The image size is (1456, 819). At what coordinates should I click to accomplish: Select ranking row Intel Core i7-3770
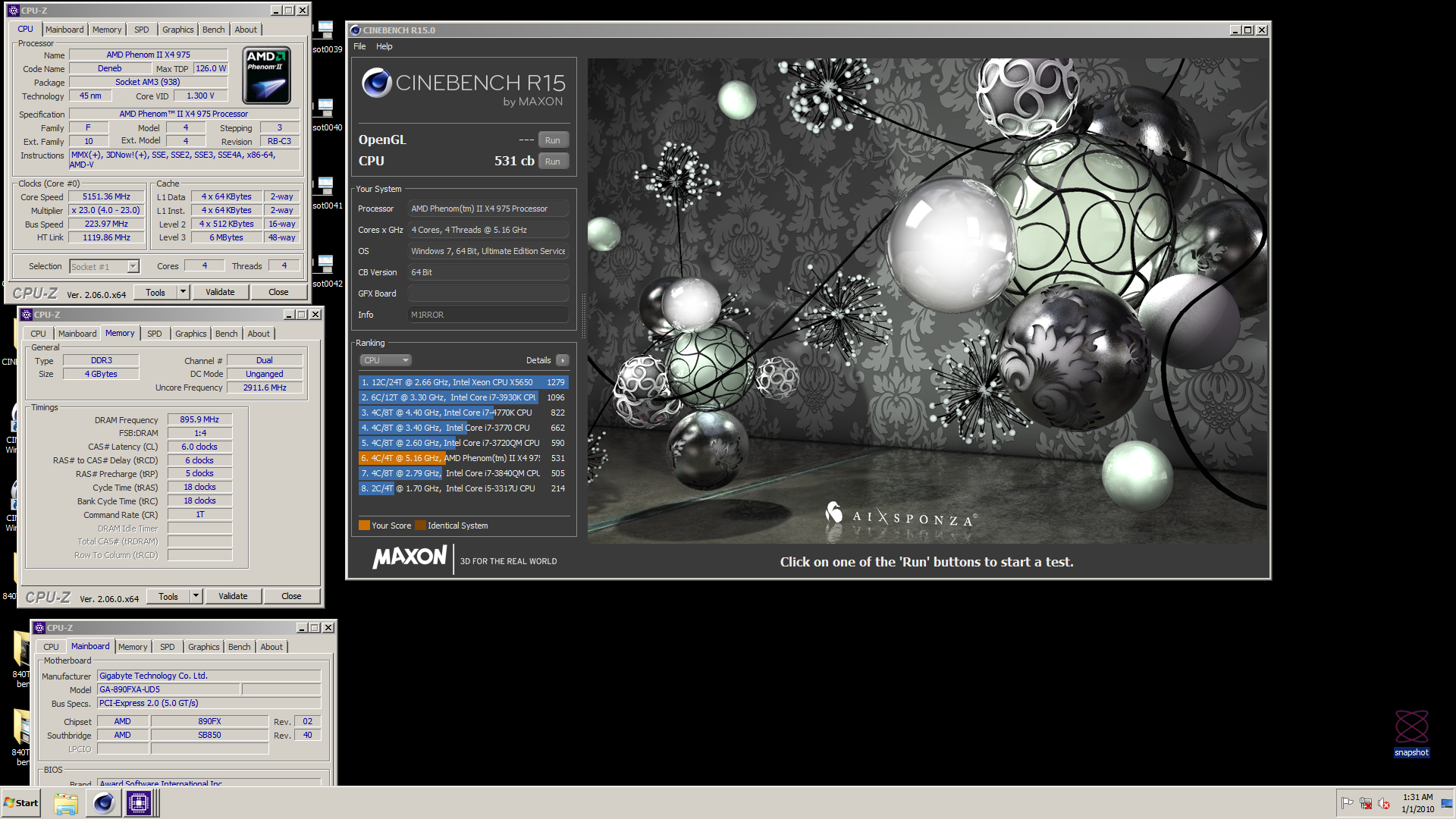pos(463,428)
